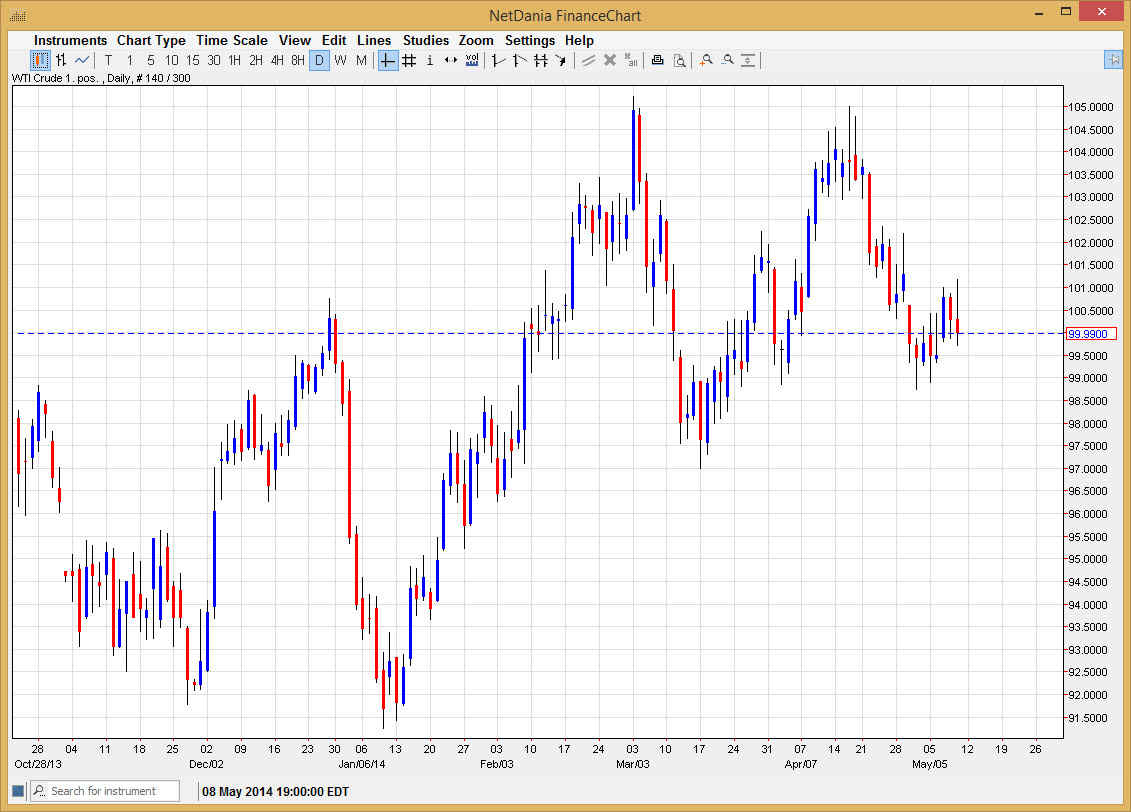This screenshot has height=812, width=1131.
Task: Toggle the crosshair cursor button
Action: [388, 60]
